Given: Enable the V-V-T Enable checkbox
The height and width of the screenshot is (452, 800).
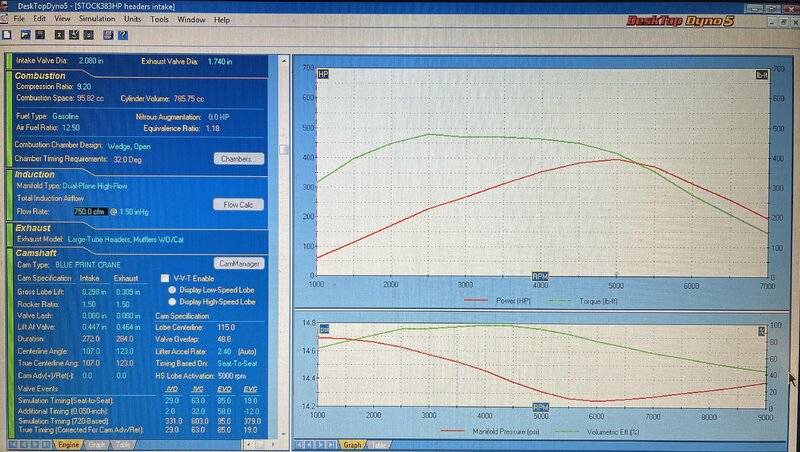Looking at the screenshot, I should [x=165, y=278].
